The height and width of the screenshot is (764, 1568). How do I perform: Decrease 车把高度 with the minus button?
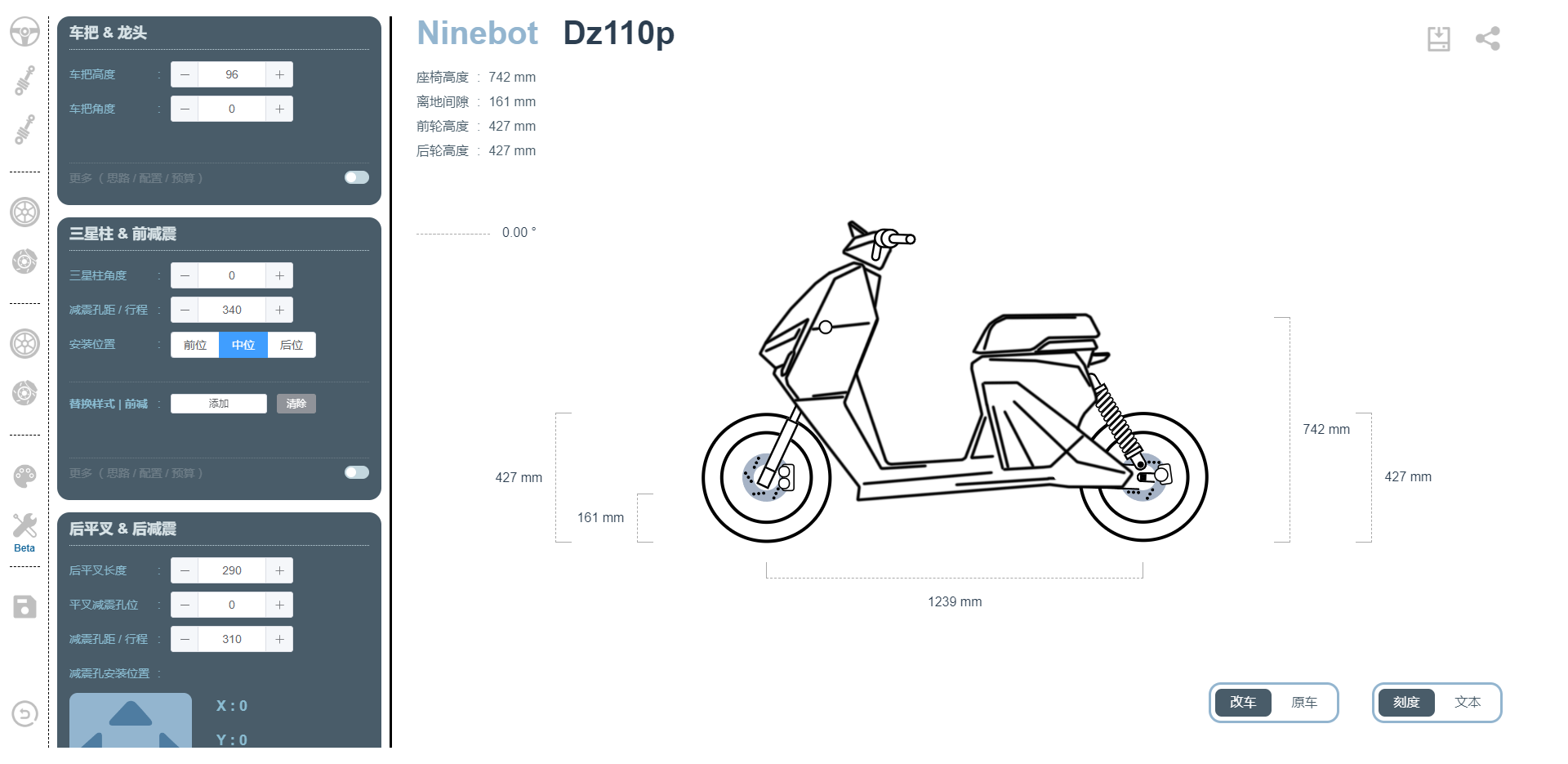[185, 74]
